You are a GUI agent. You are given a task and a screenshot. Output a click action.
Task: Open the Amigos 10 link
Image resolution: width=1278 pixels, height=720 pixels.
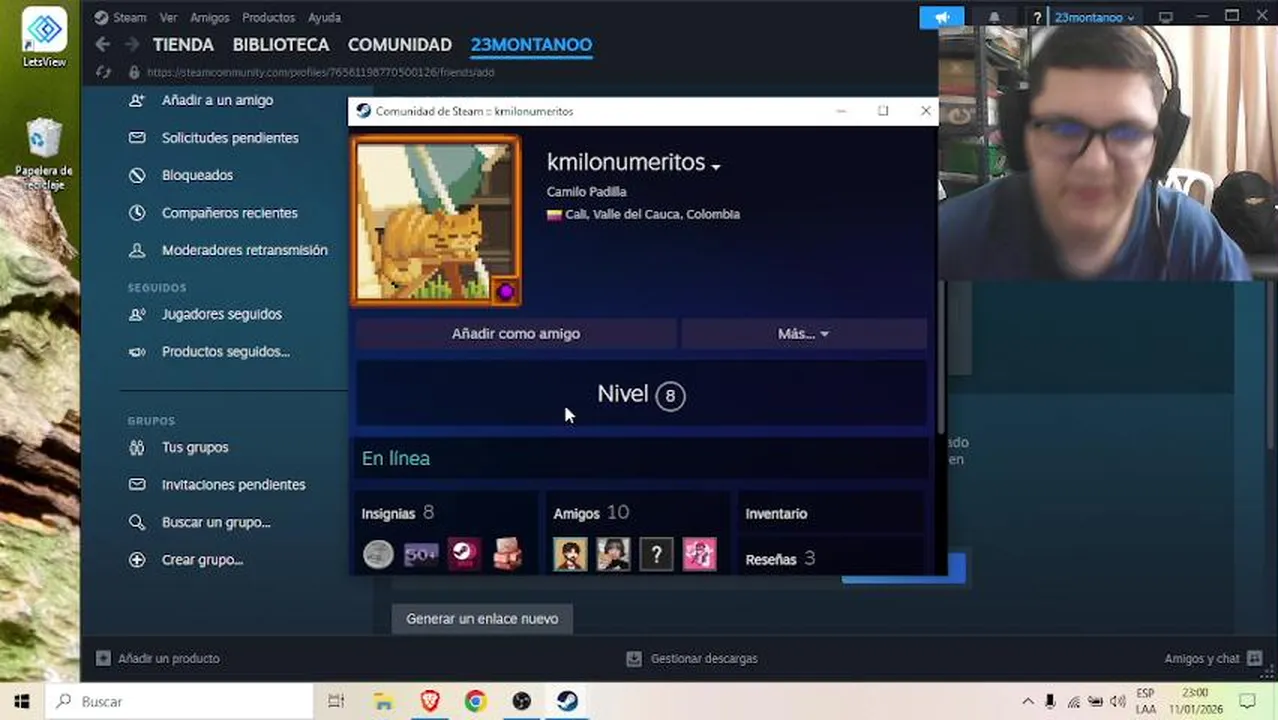(x=591, y=513)
